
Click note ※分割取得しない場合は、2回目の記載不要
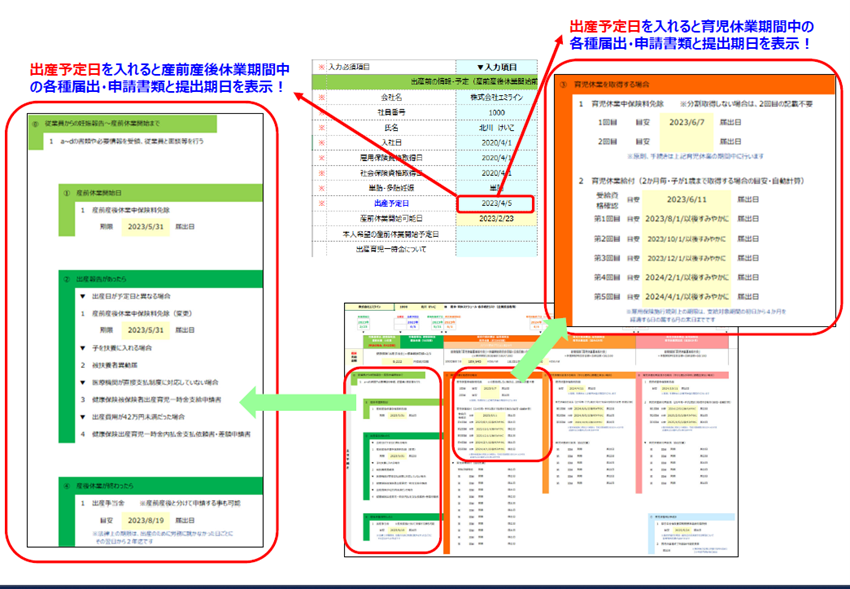(746, 103)
